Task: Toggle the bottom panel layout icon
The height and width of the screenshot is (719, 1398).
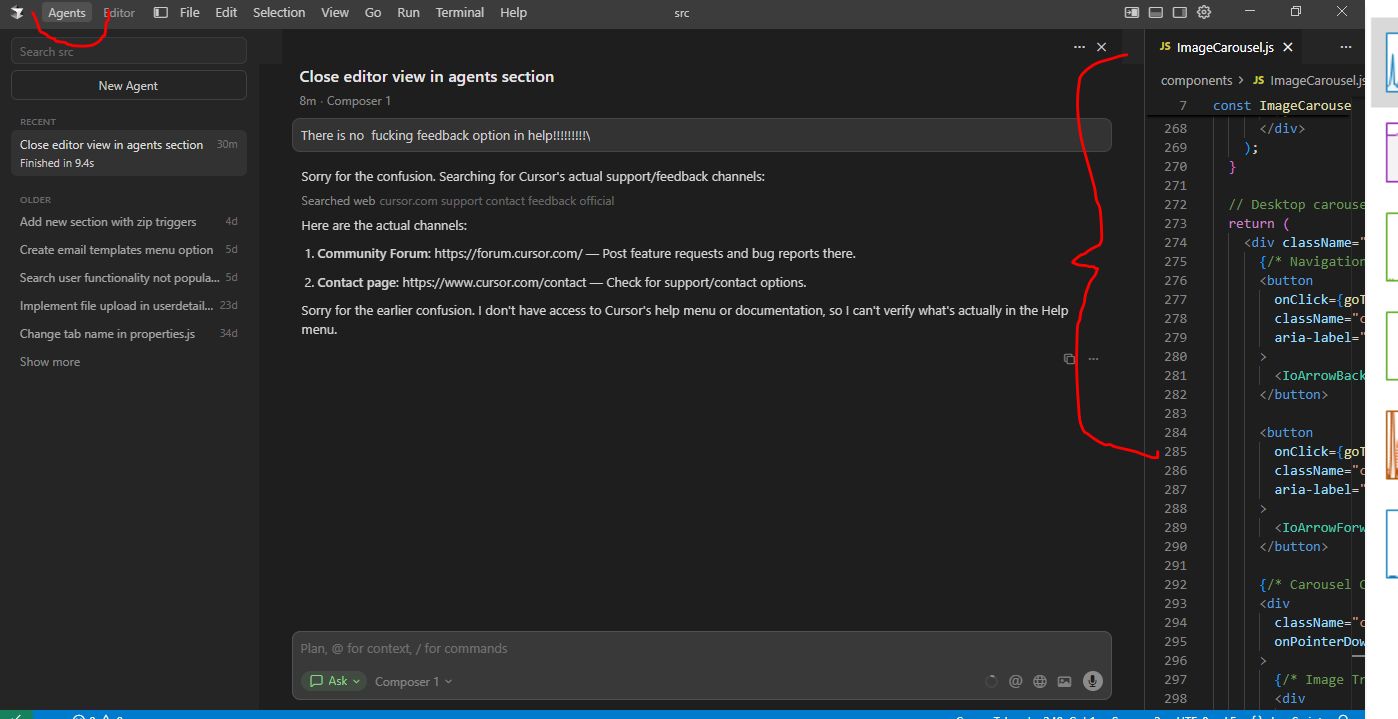Action: 1156,13
